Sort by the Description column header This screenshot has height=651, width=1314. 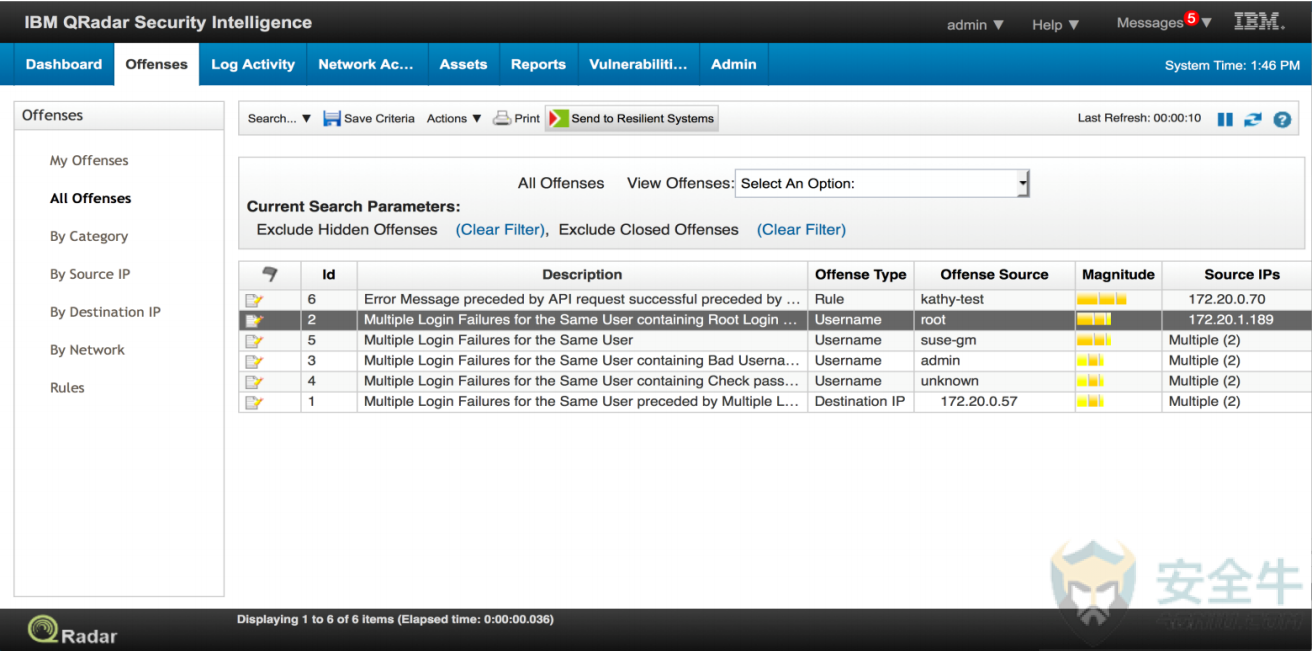(582, 275)
